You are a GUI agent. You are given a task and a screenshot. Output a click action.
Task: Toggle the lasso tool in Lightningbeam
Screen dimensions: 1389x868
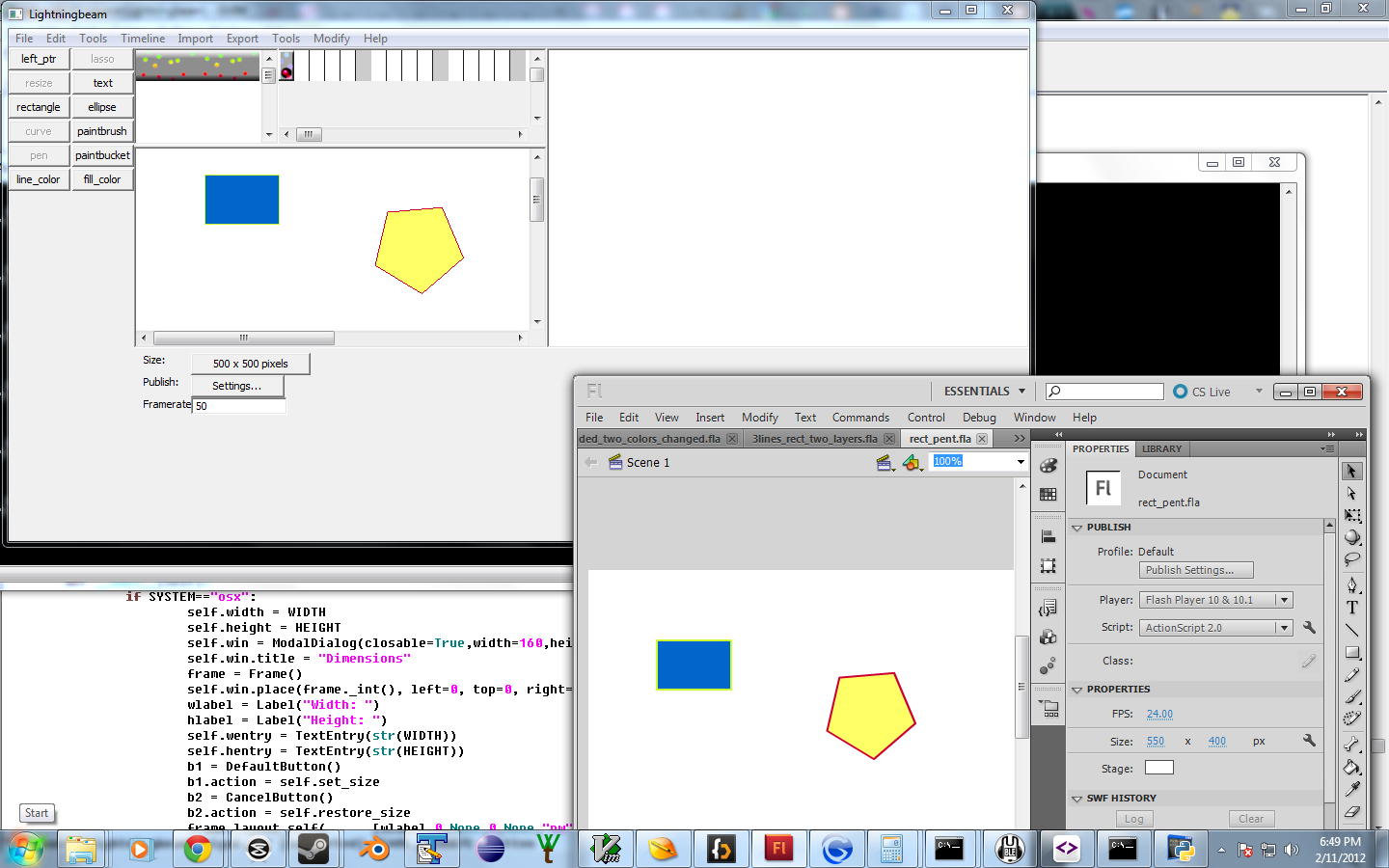102,59
